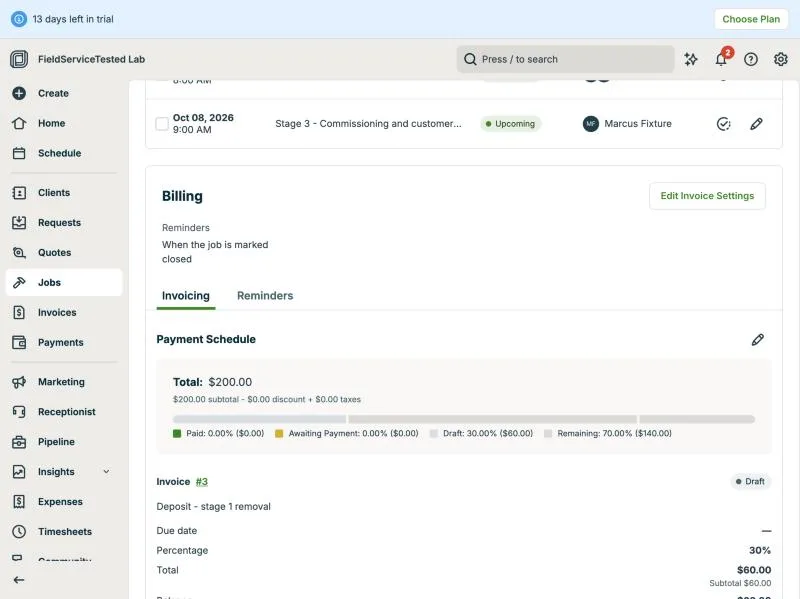Viewport: 800px width, 599px height.
Task: Click When the job is marked closed text
Action: point(215,252)
